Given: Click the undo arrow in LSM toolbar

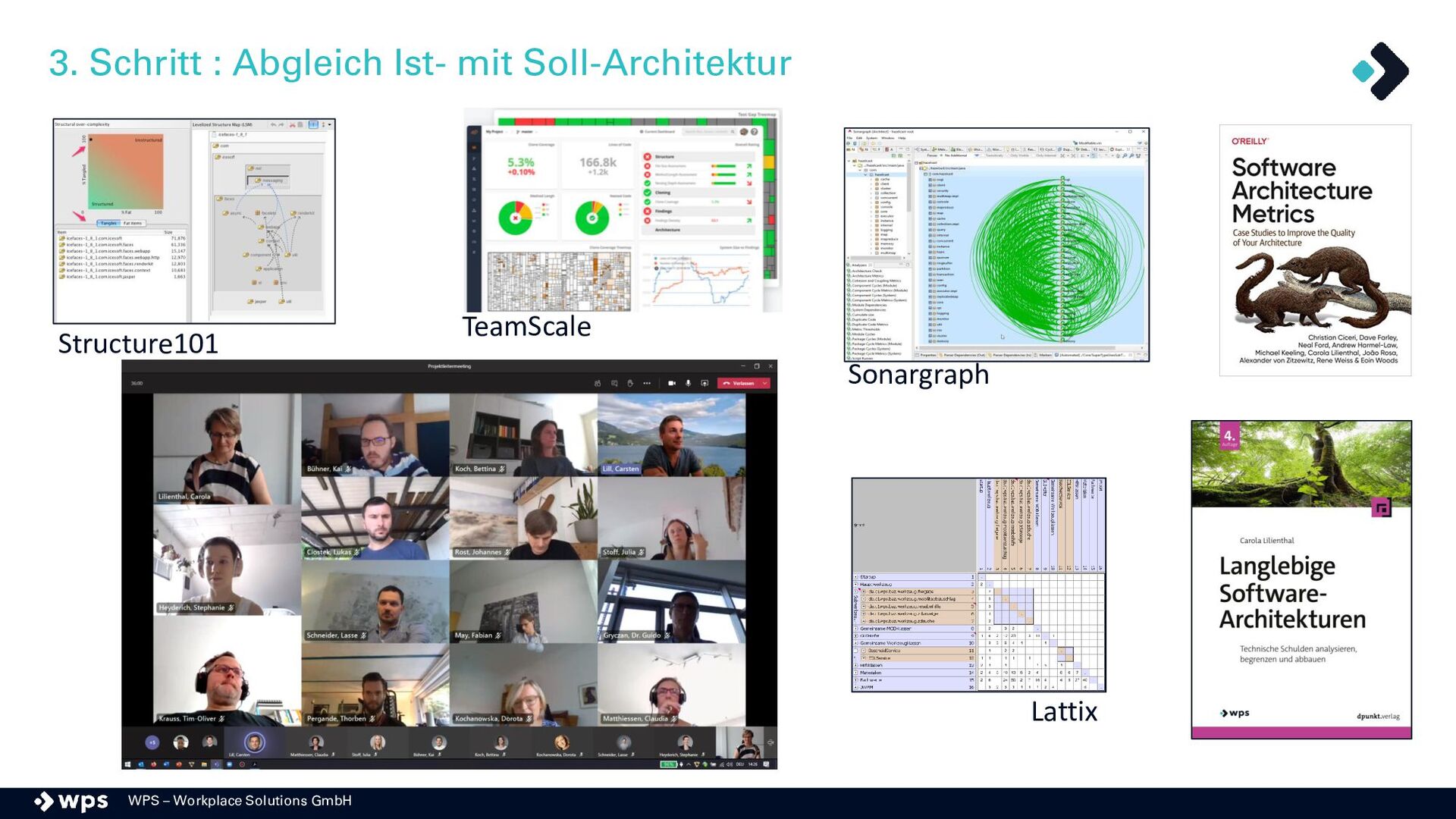Looking at the screenshot, I should 274,124.
